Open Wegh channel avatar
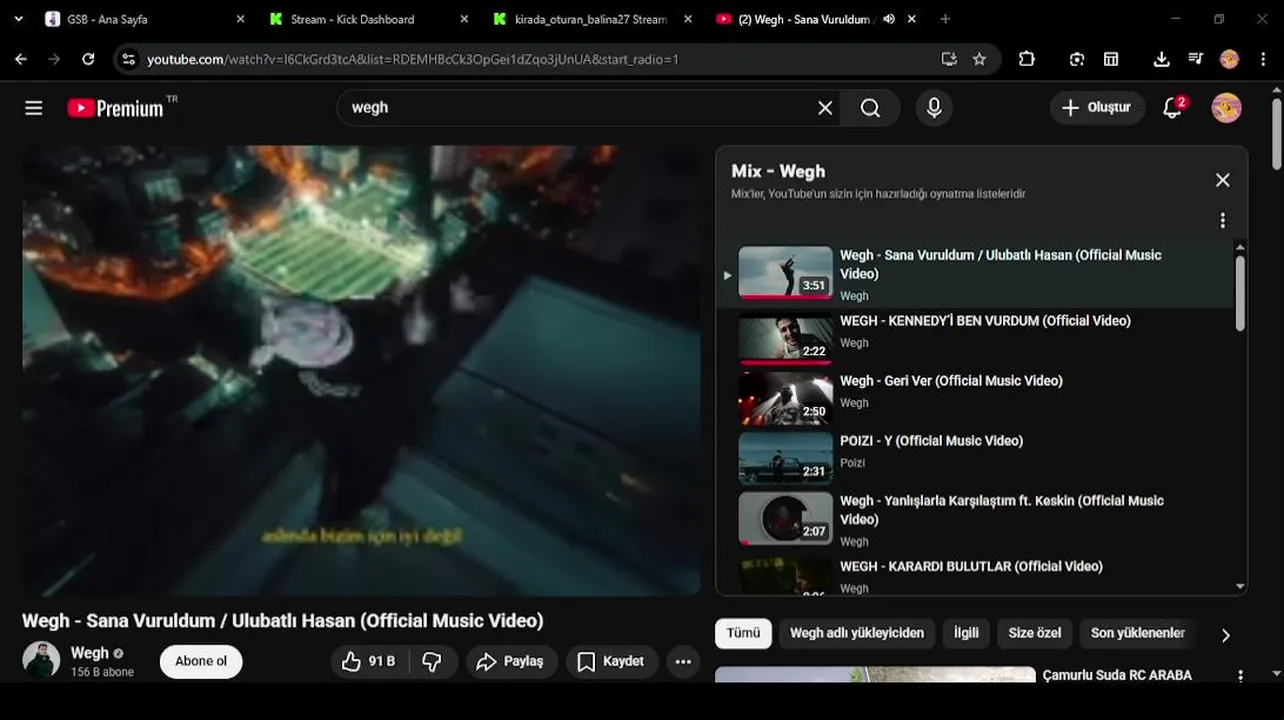Screen dimensions: 1284x720 click(41, 660)
